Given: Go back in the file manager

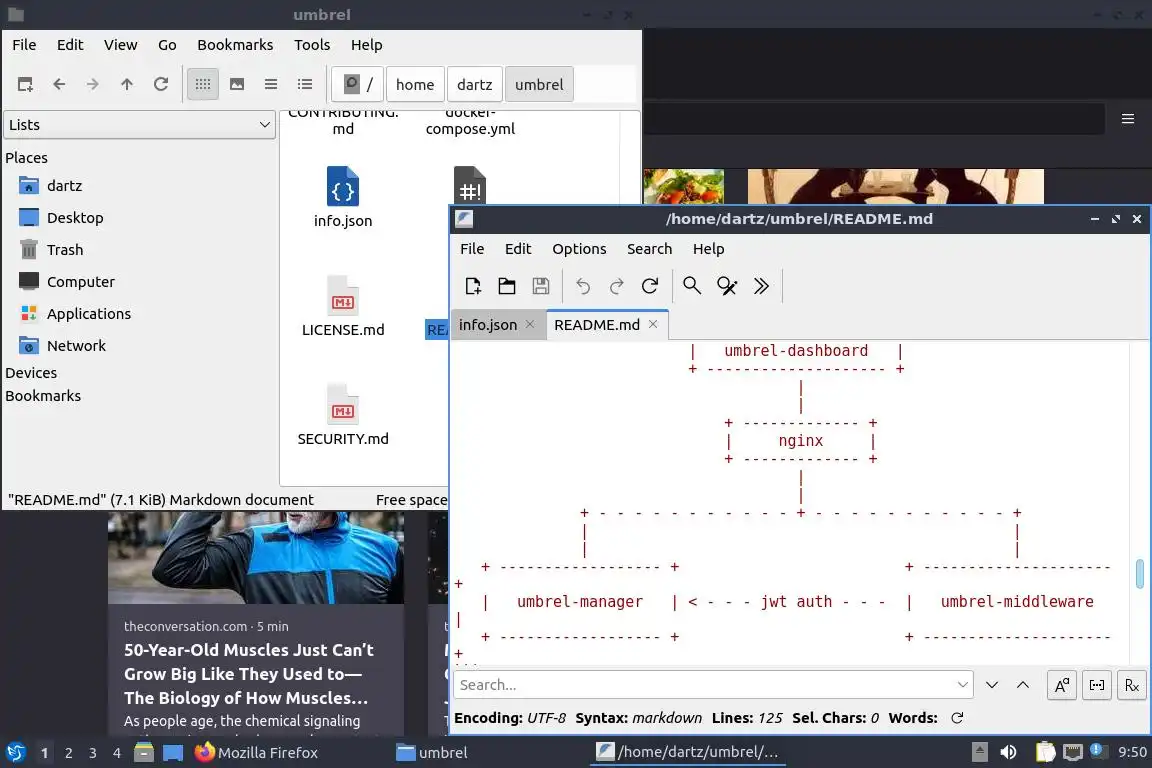Looking at the screenshot, I should pyautogui.click(x=60, y=85).
